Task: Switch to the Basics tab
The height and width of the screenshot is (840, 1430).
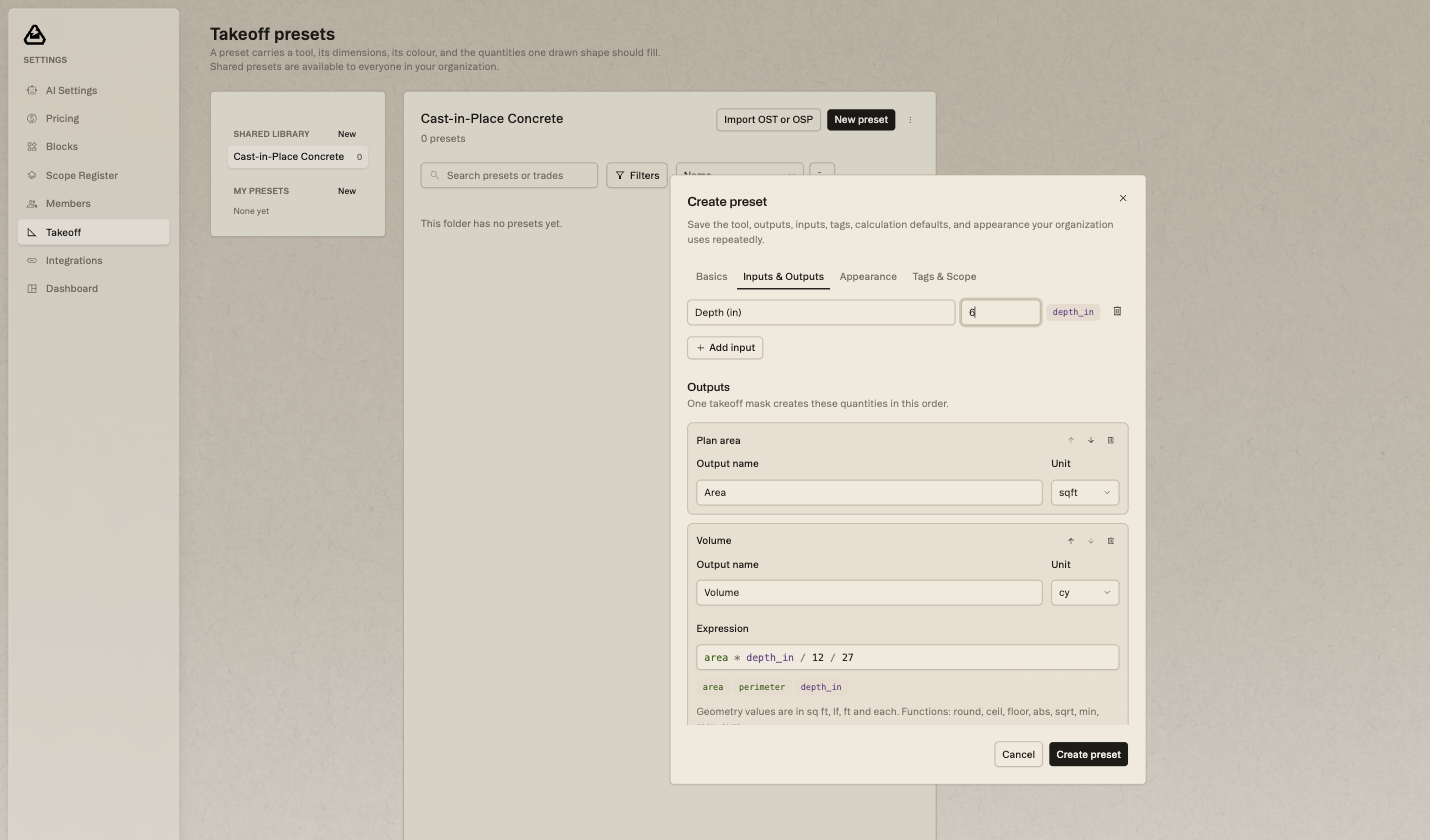Action: [711, 276]
